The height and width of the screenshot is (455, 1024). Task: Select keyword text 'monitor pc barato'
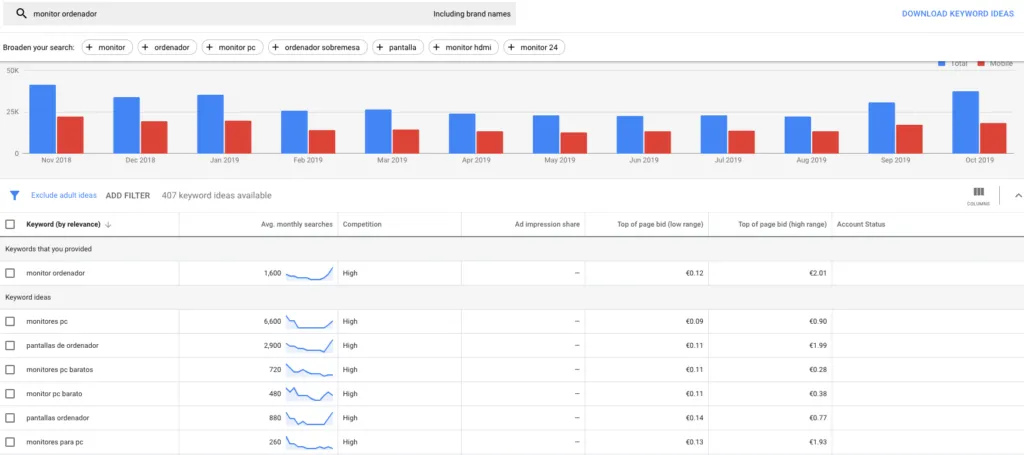(54, 394)
